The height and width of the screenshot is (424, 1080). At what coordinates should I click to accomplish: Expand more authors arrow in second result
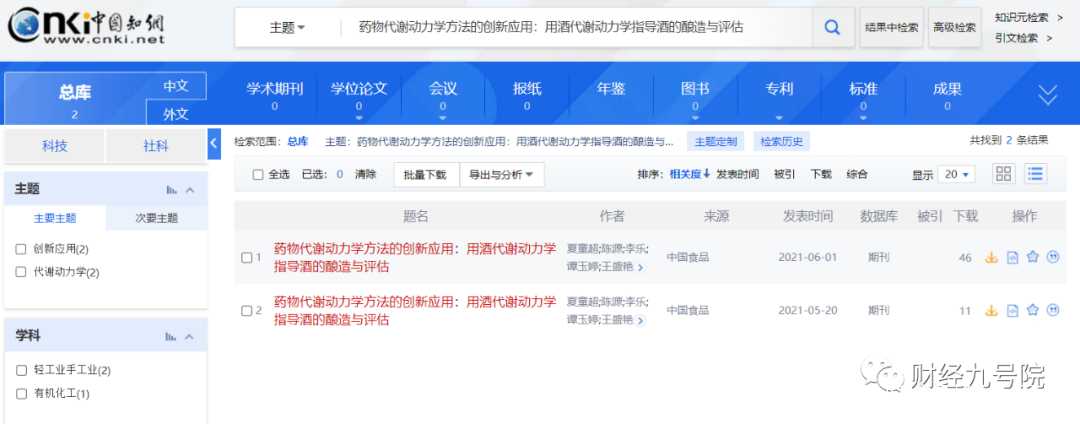tap(641, 320)
